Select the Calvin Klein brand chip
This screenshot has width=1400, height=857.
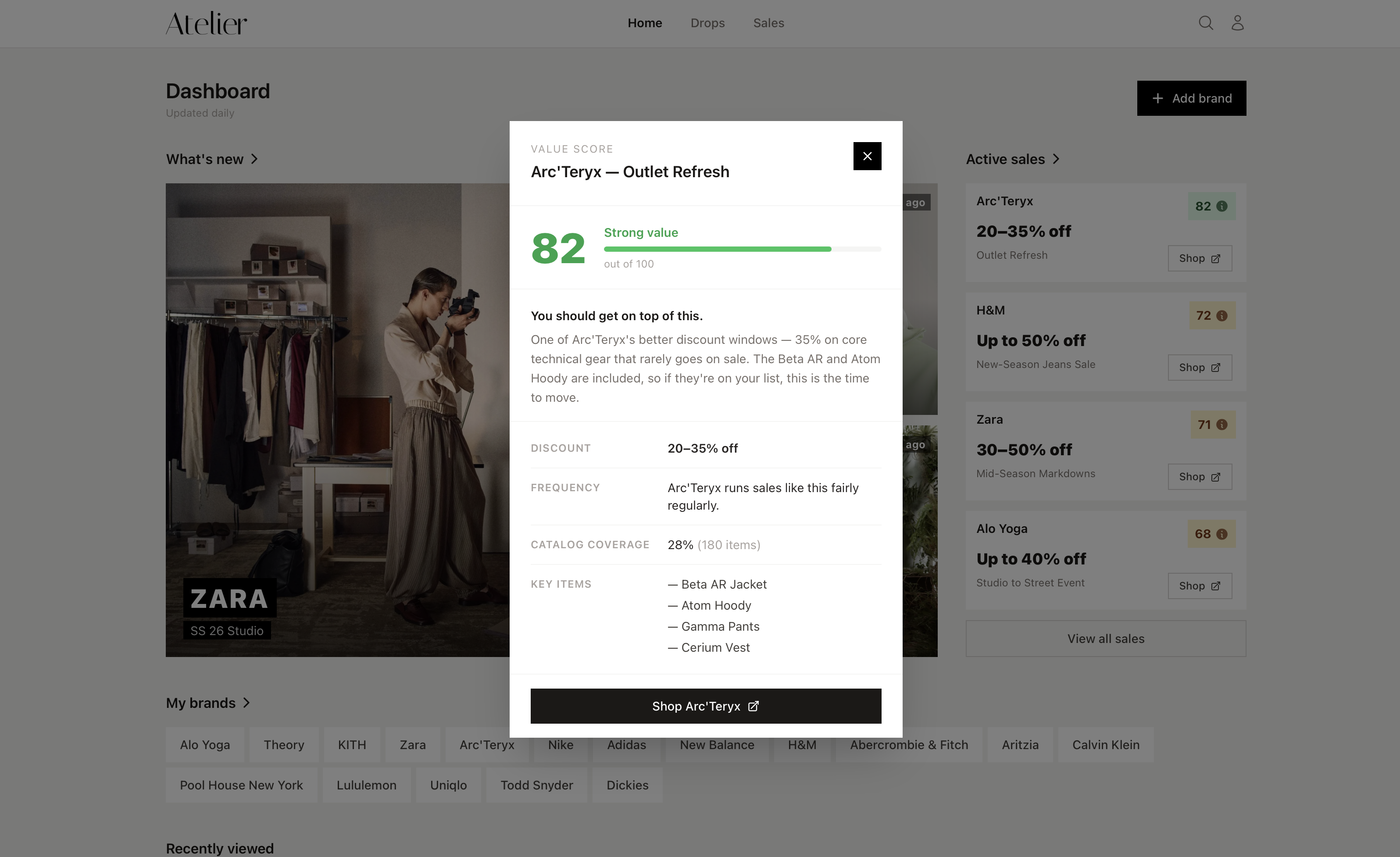[1106, 744]
